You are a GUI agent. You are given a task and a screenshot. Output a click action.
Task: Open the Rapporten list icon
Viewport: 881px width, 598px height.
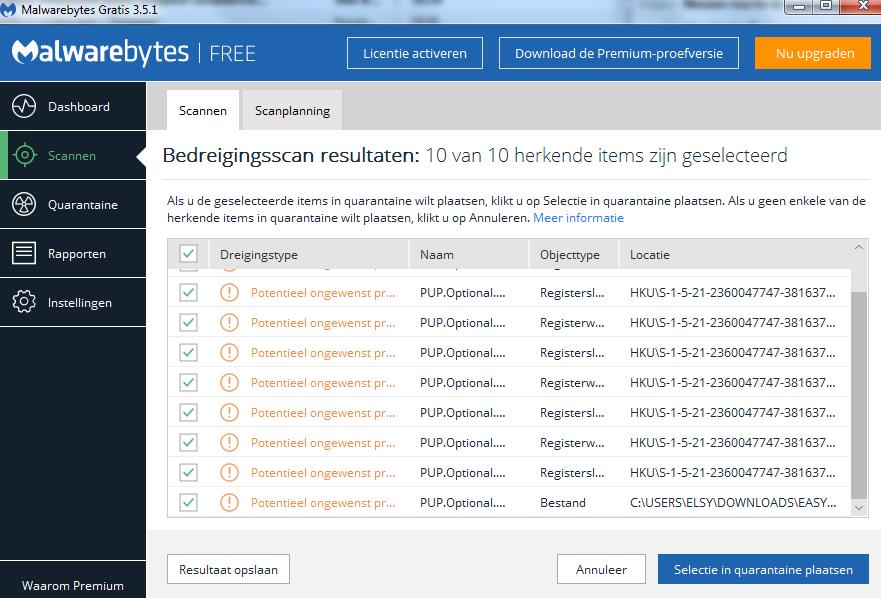24,254
